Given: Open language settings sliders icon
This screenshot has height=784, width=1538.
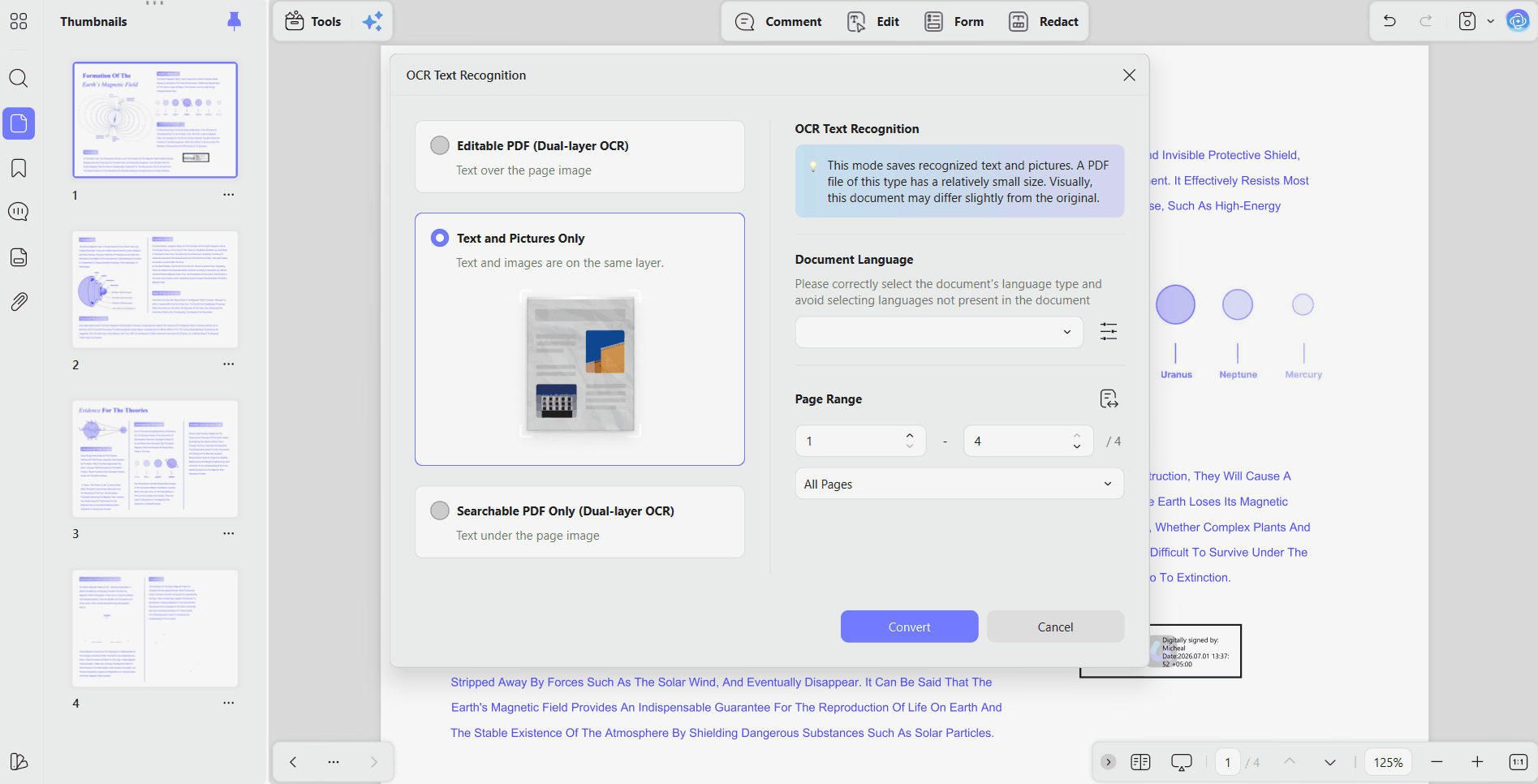Looking at the screenshot, I should 1109,331.
